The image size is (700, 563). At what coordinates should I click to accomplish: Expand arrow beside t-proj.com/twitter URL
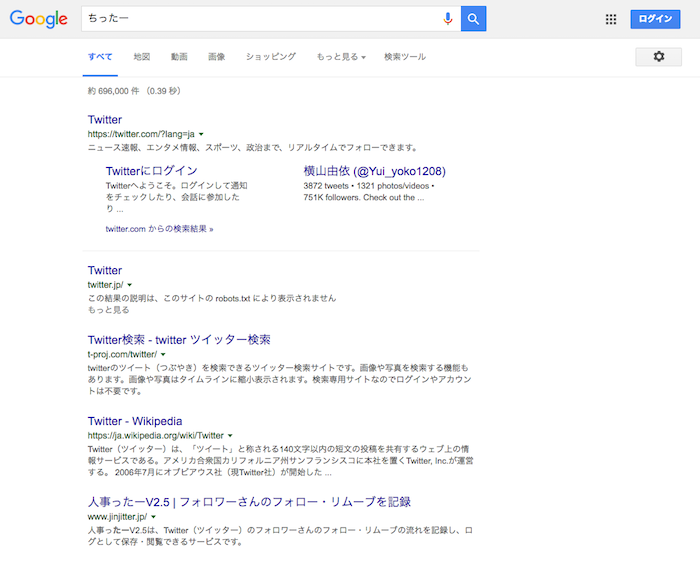tap(163, 354)
